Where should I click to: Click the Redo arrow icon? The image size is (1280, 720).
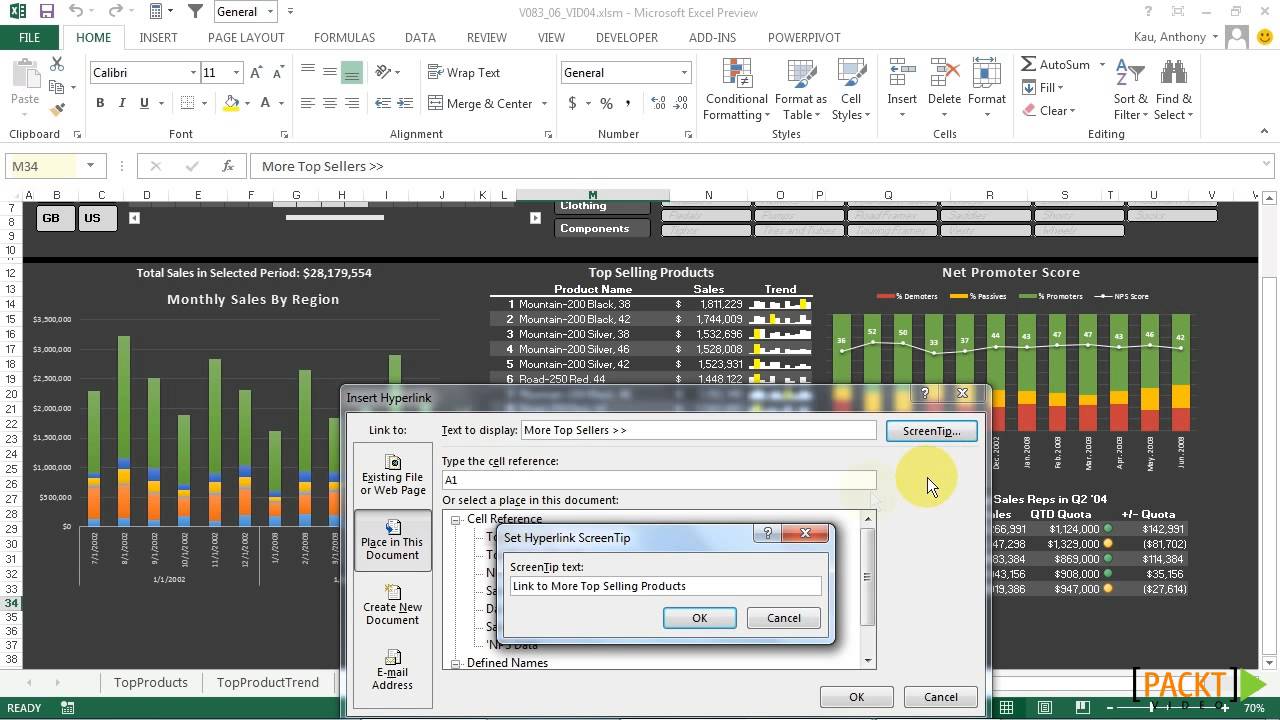tap(116, 12)
